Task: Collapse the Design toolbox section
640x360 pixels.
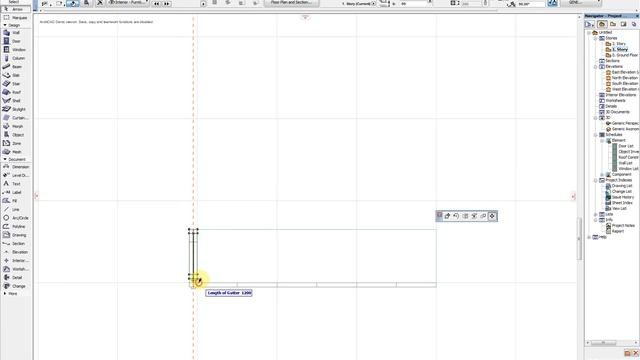Action: tap(5, 25)
